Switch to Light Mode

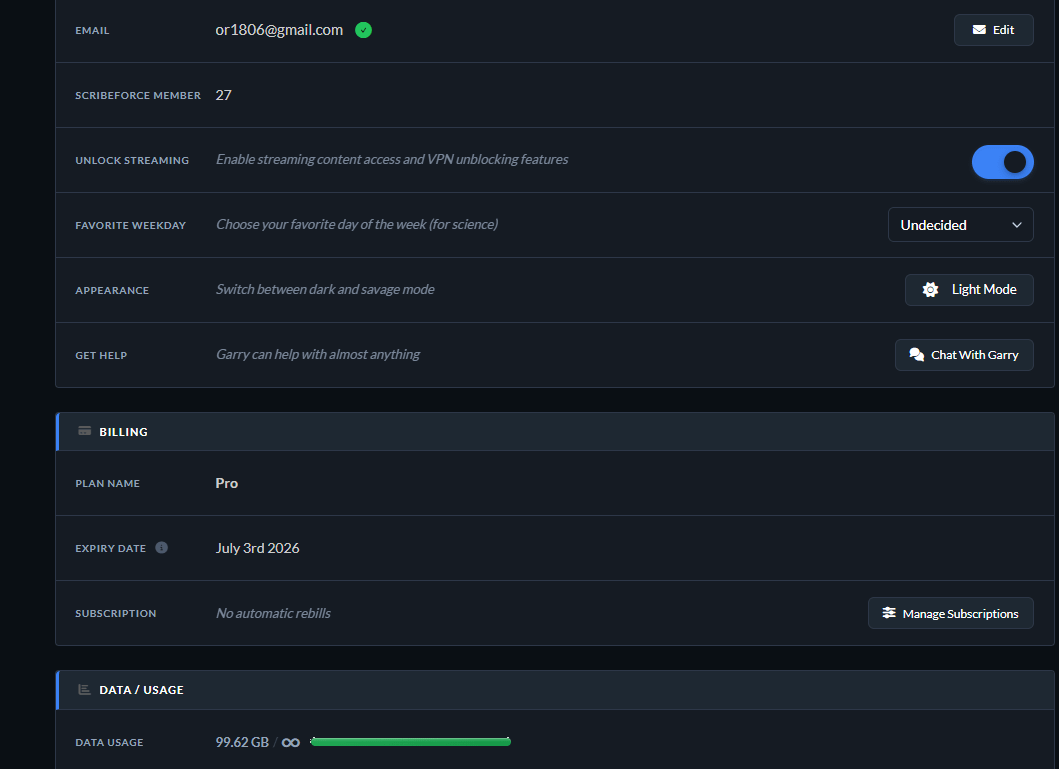[969, 290]
